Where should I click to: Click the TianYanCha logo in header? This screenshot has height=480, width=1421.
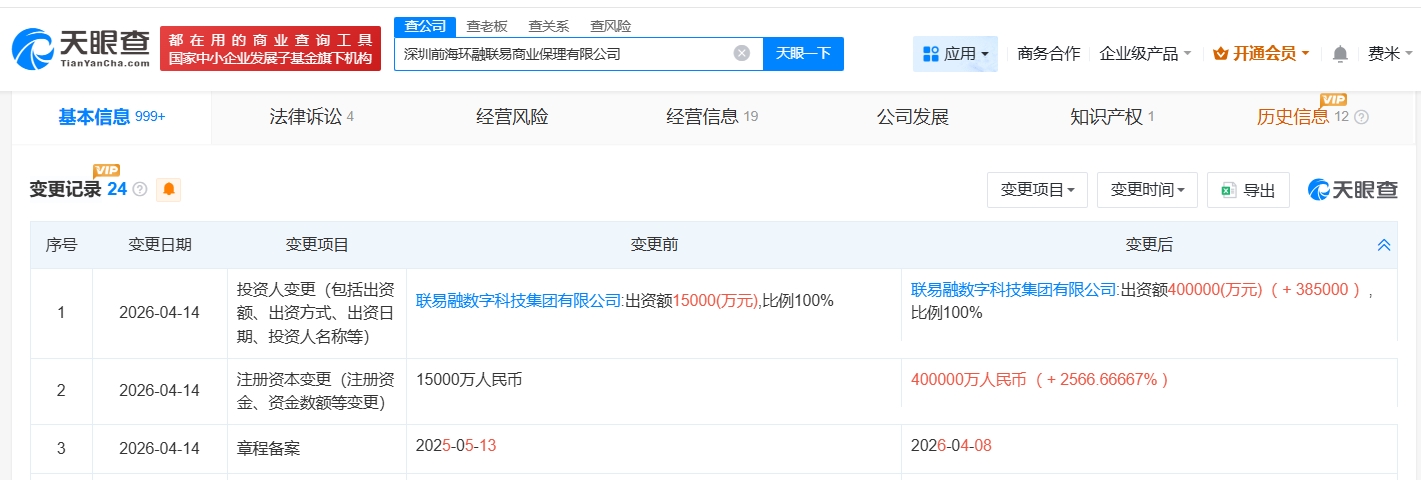[x=80, y=48]
